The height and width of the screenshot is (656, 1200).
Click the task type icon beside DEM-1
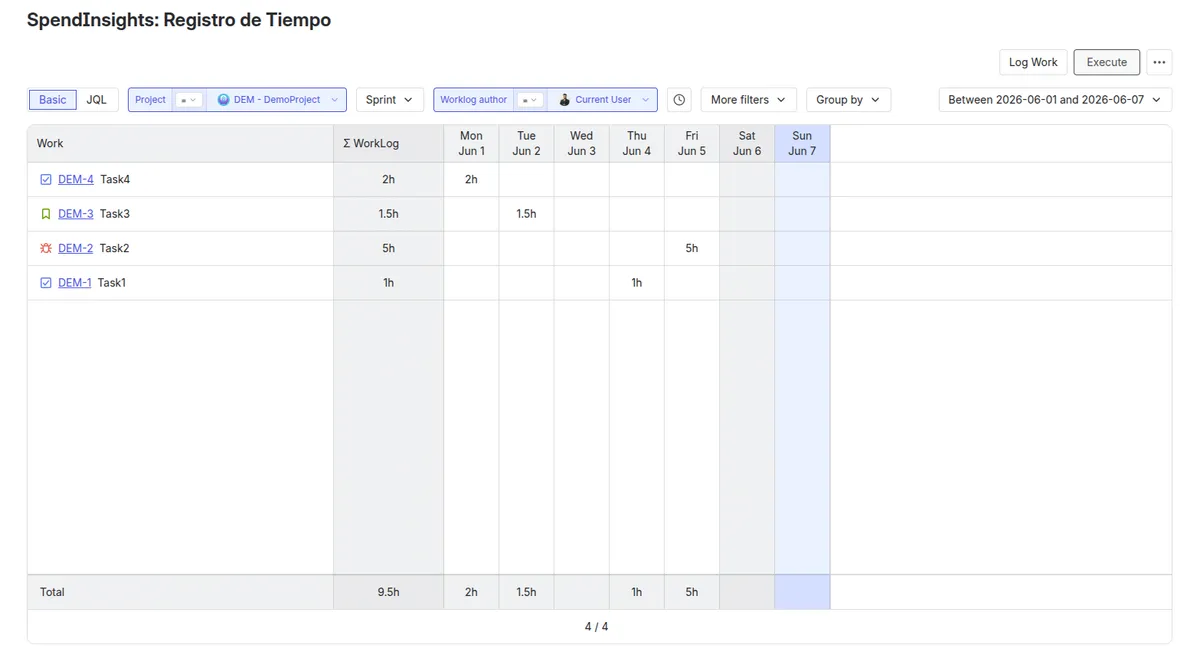[46, 283]
